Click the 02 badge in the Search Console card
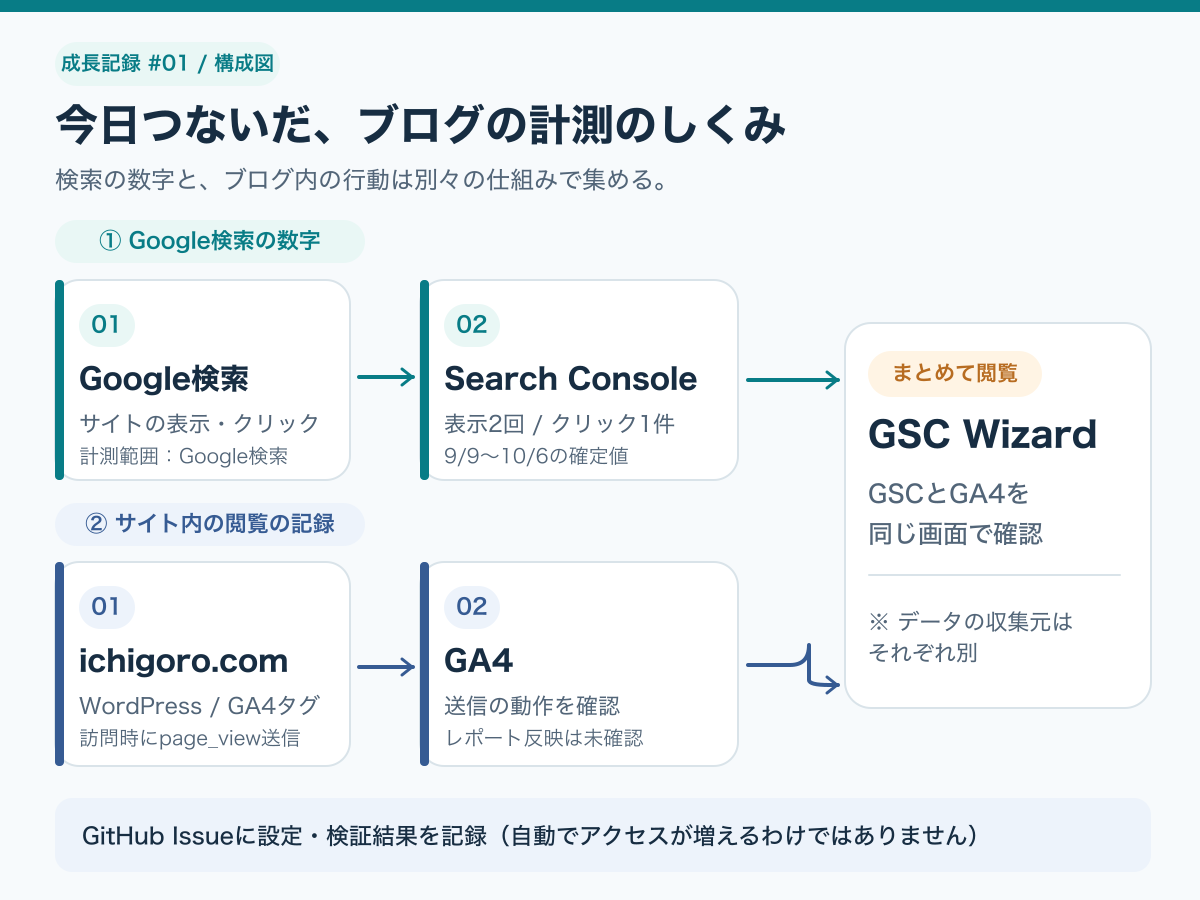Image resolution: width=1200 pixels, height=900 pixels. (472, 324)
